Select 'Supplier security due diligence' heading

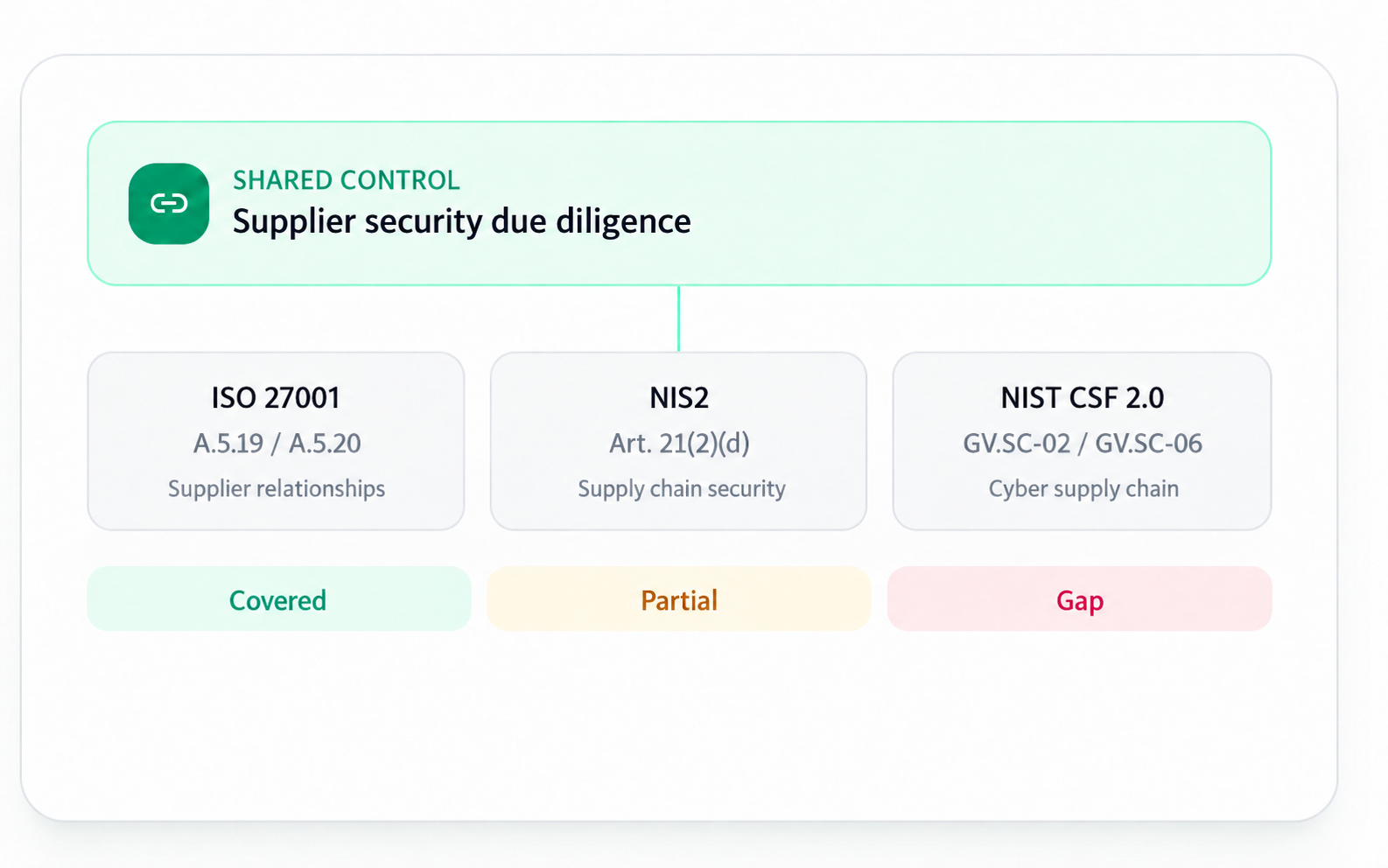point(461,221)
